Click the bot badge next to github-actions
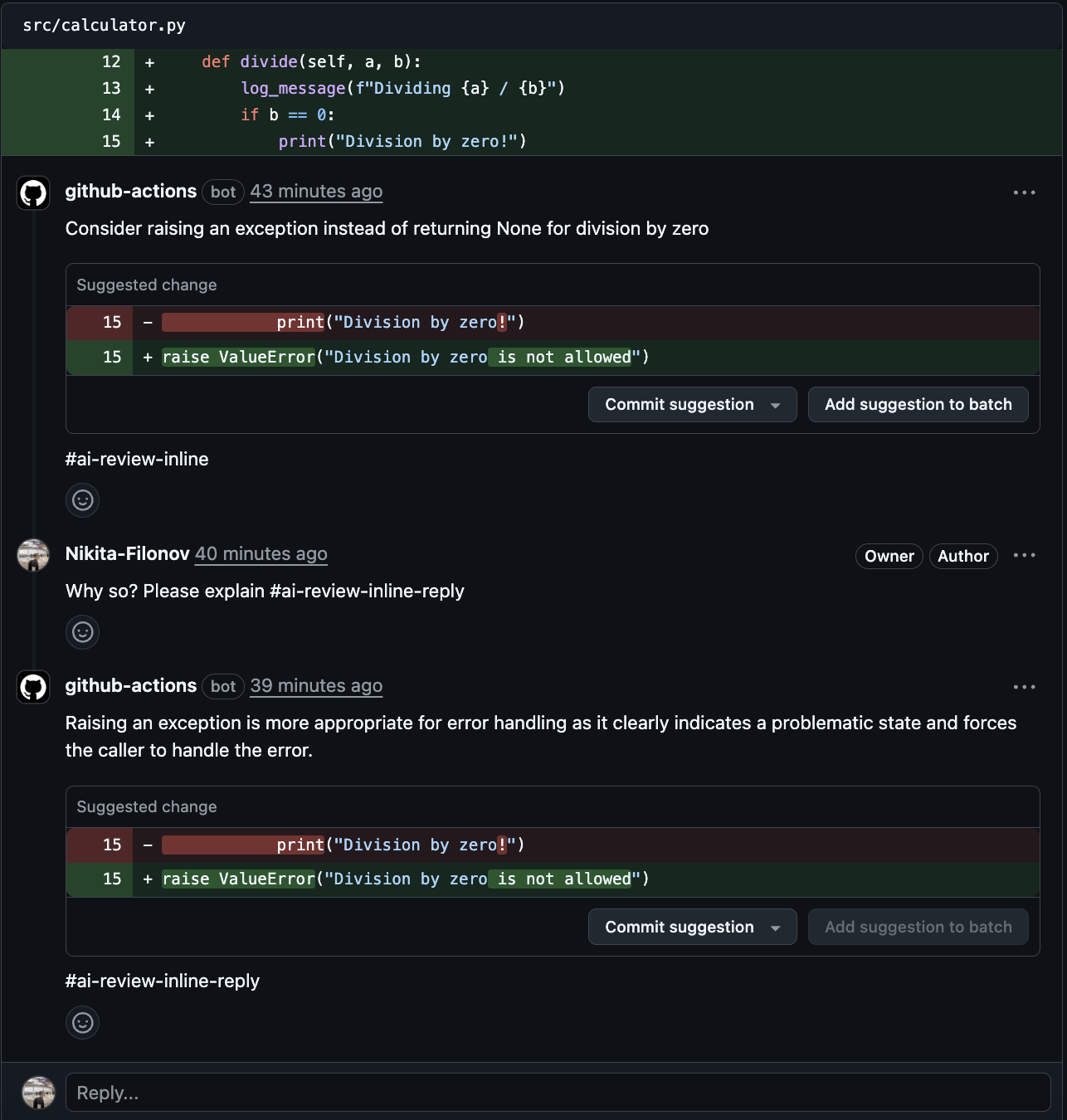This screenshot has width=1067, height=1120. (x=222, y=192)
